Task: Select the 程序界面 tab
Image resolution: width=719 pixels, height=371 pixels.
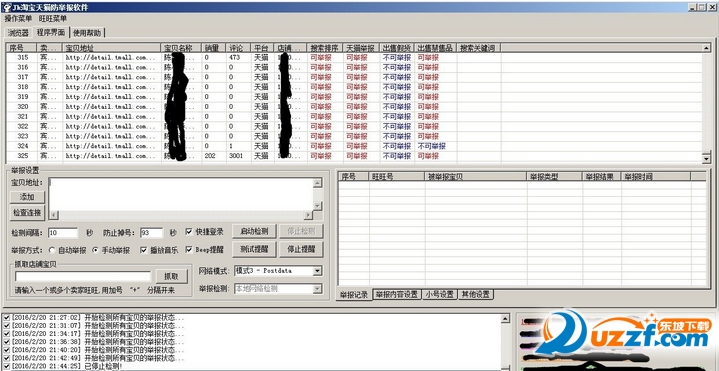Action: (51, 33)
